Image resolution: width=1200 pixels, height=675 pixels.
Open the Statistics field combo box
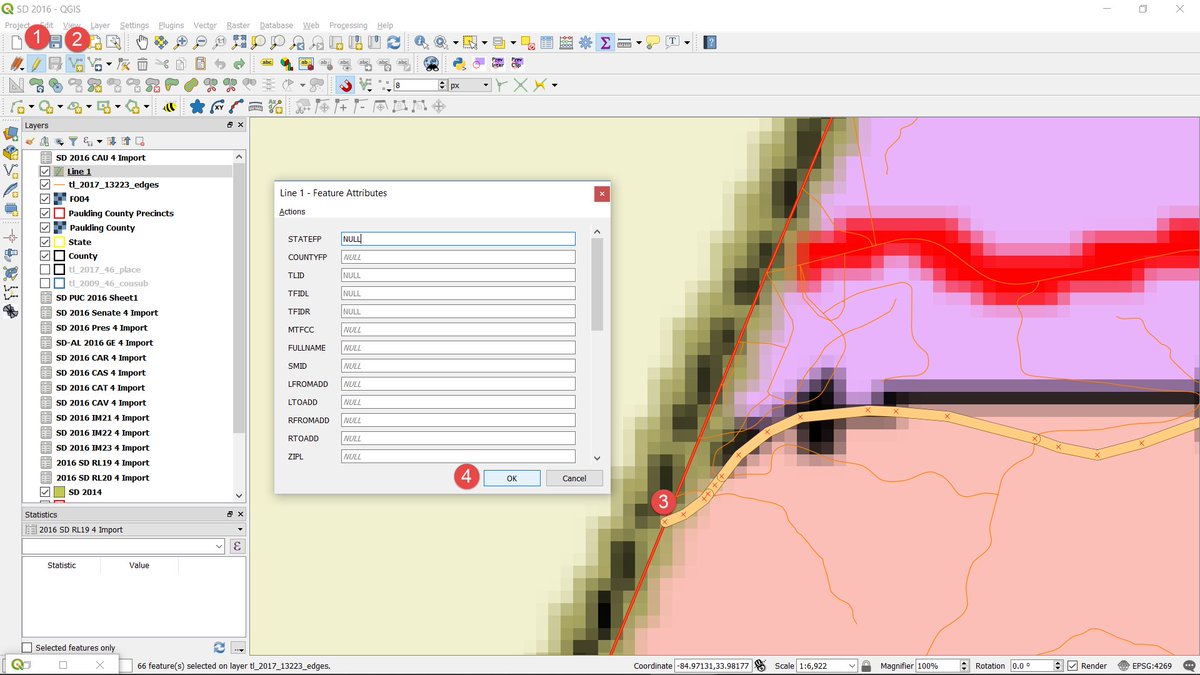[x=124, y=546]
